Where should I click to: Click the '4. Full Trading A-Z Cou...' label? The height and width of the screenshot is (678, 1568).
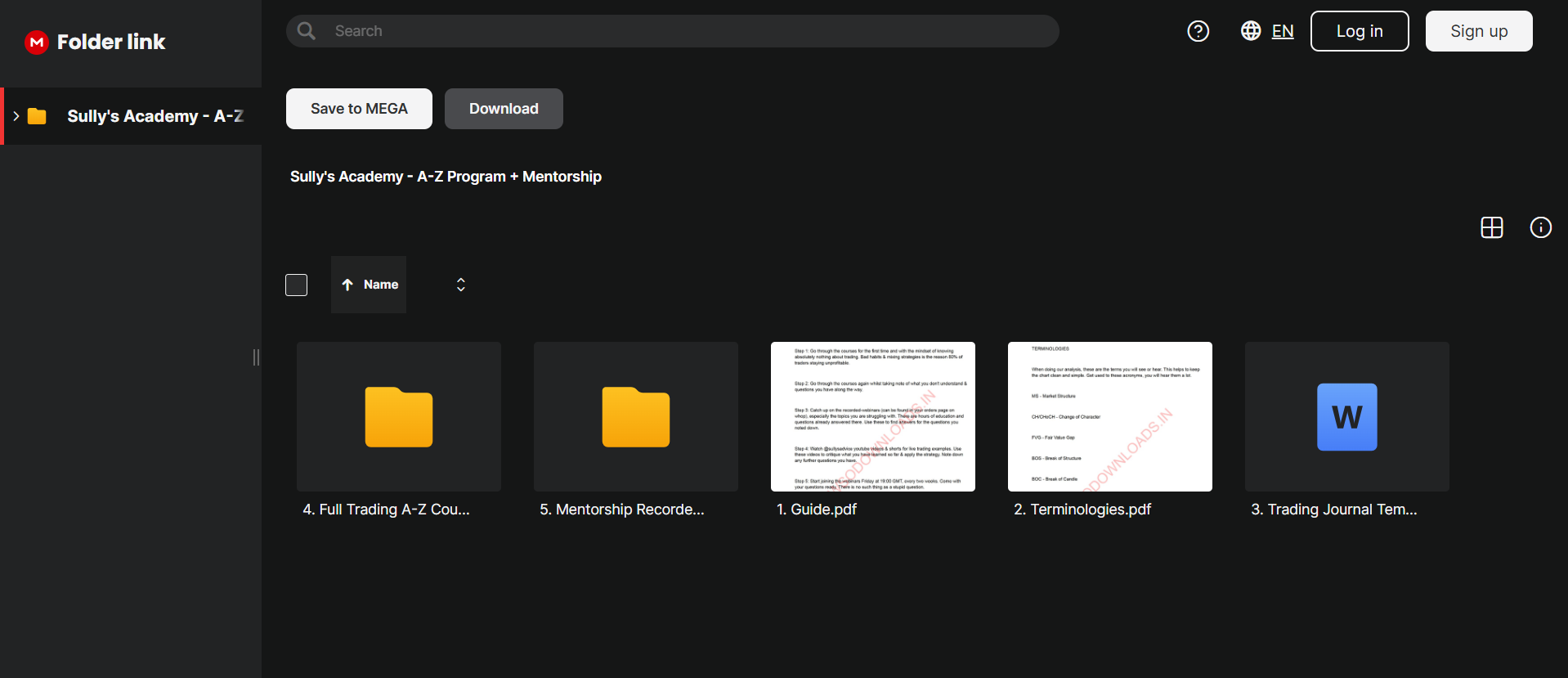[x=387, y=510]
